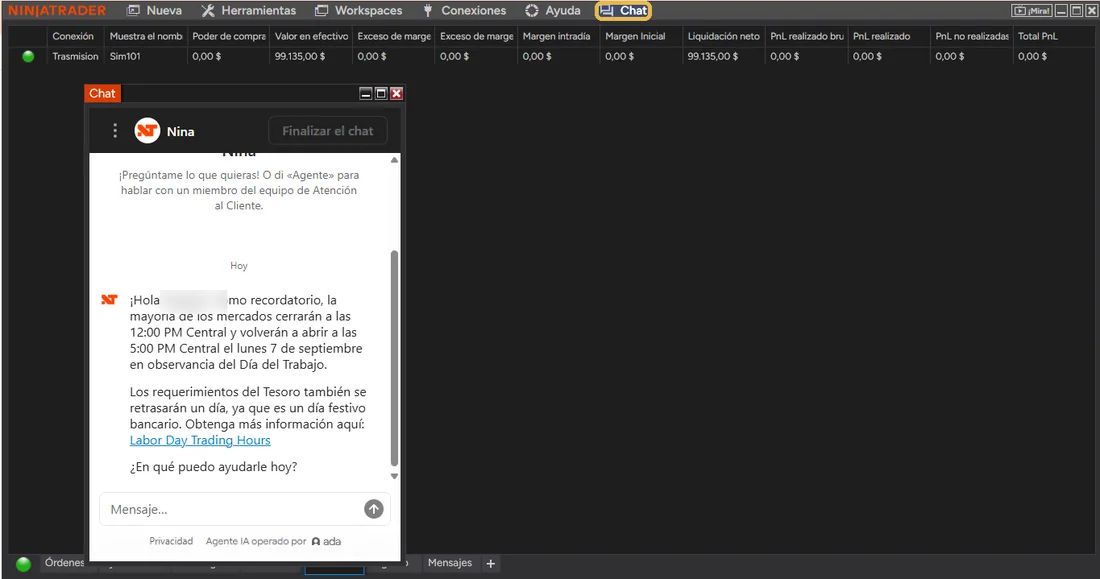The image size is (1100, 579).
Task: Click the send message arrow button
Action: coord(374,510)
